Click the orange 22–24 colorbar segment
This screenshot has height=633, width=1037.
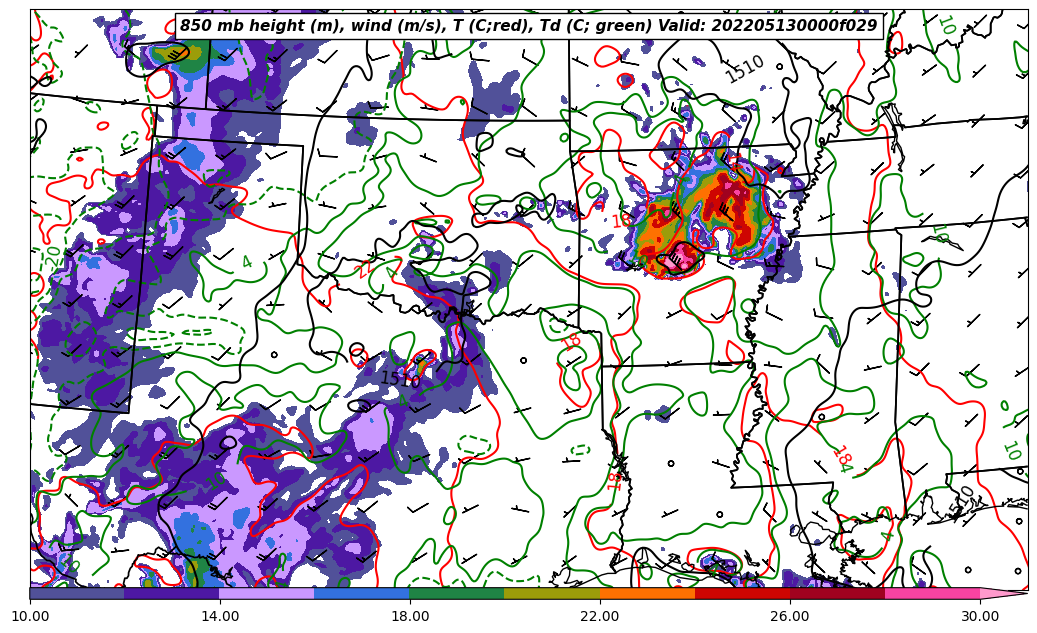(647, 593)
